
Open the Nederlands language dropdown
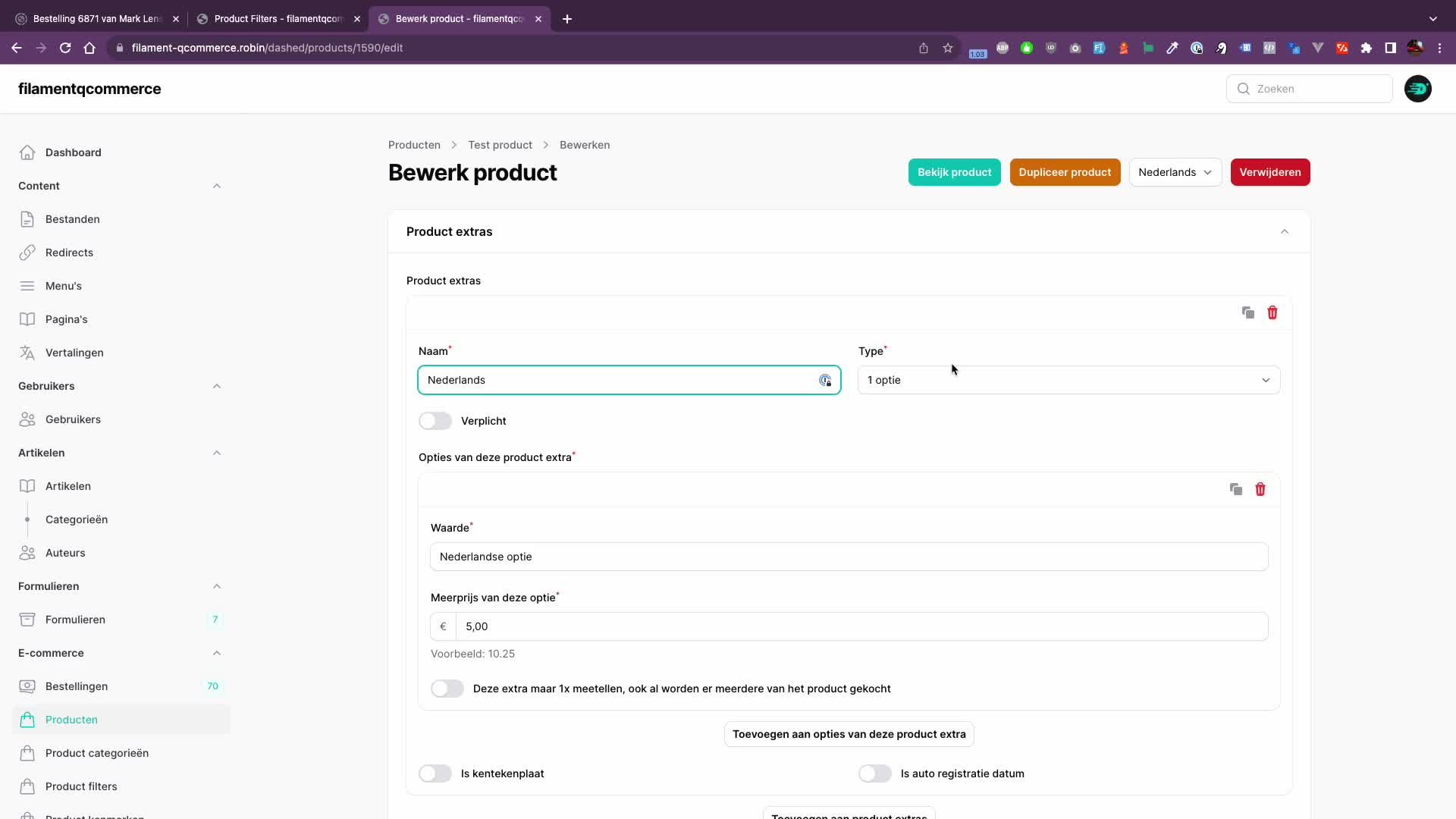point(1175,172)
